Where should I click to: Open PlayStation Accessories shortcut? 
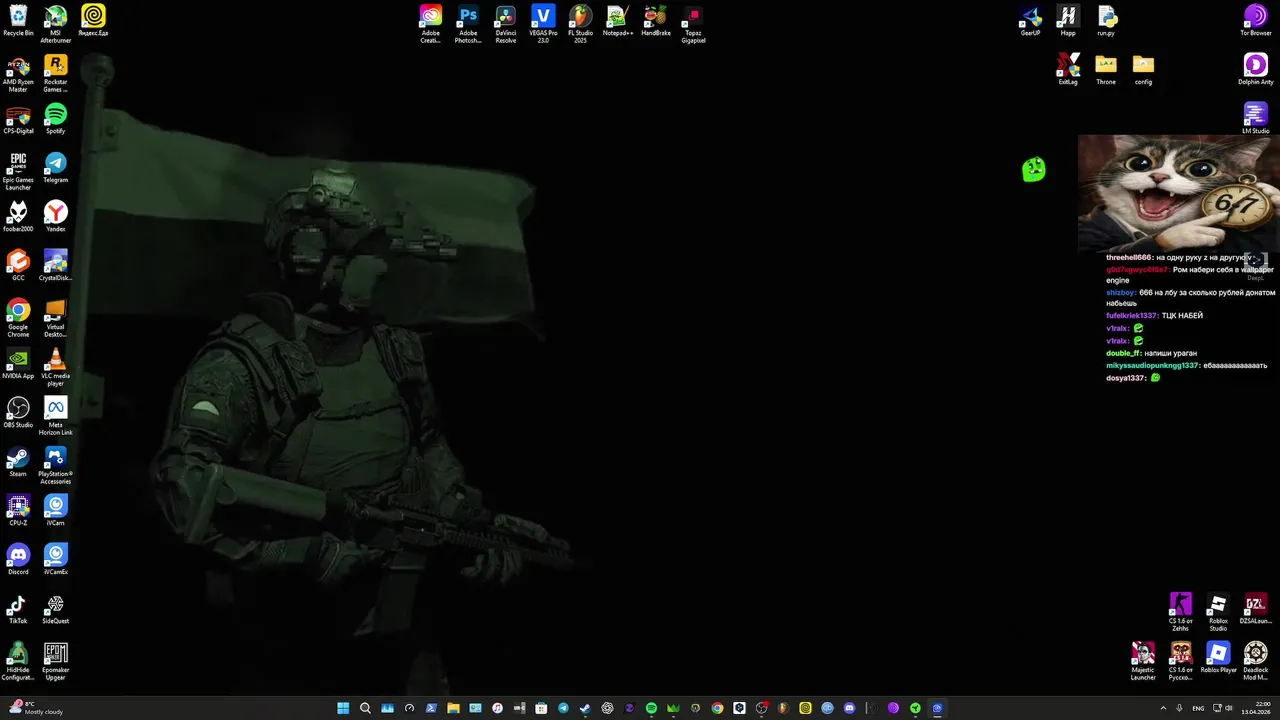[x=56, y=465]
